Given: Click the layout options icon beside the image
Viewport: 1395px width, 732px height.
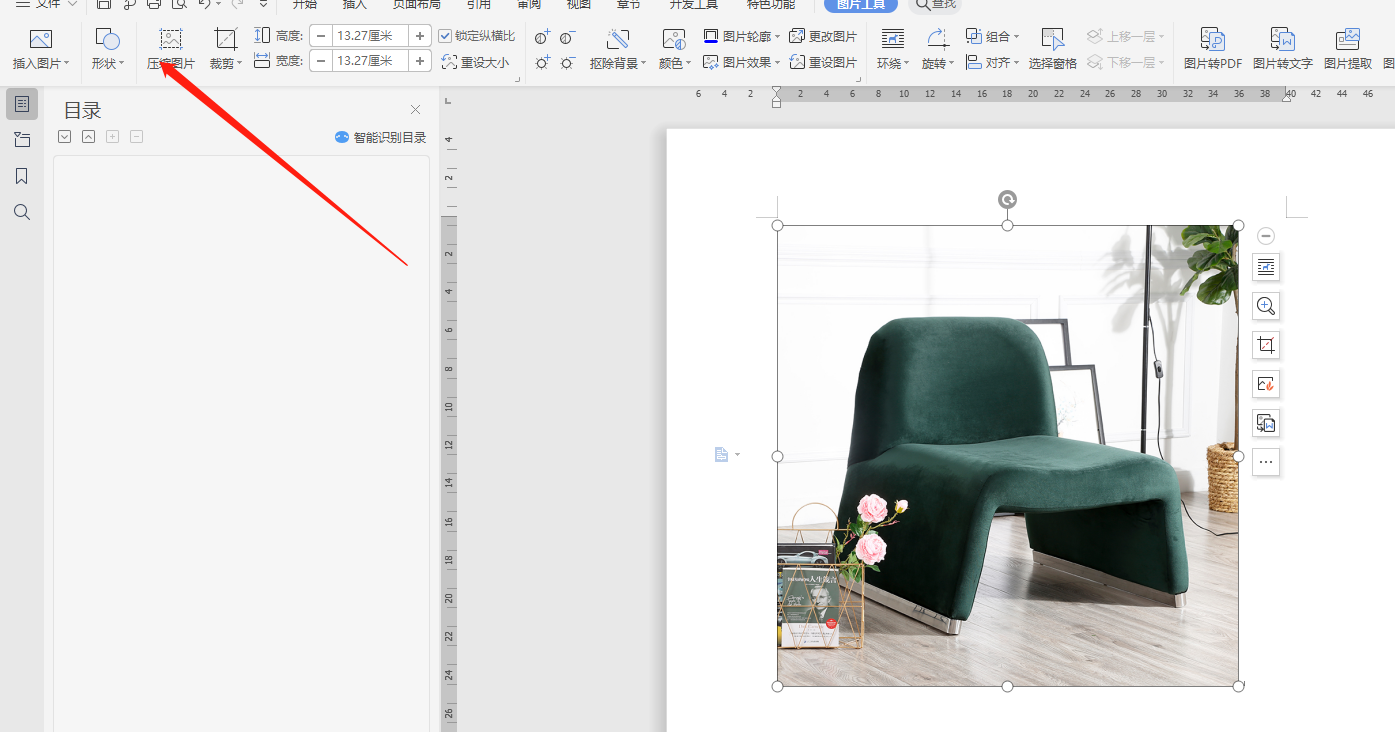Looking at the screenshot, I should point(1266,267).
